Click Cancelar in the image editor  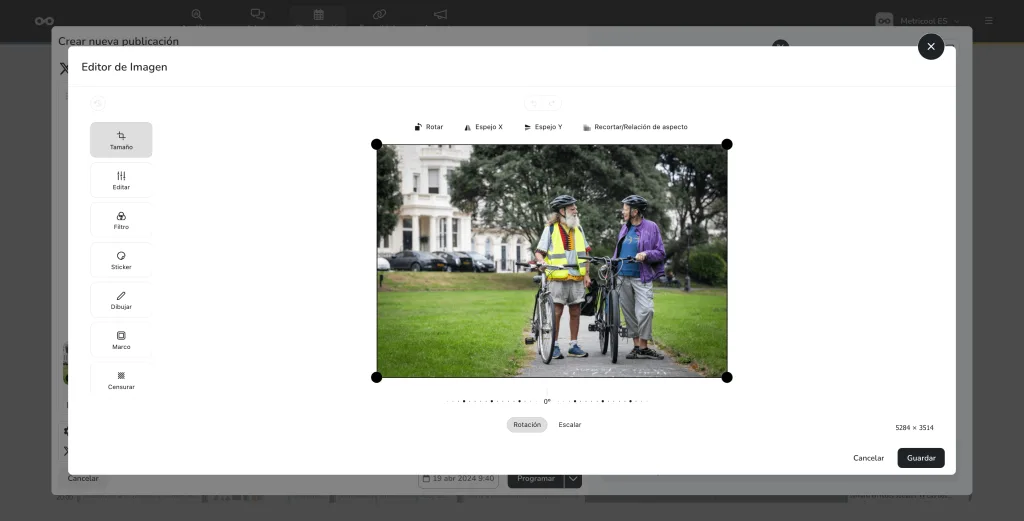(869, 458)
